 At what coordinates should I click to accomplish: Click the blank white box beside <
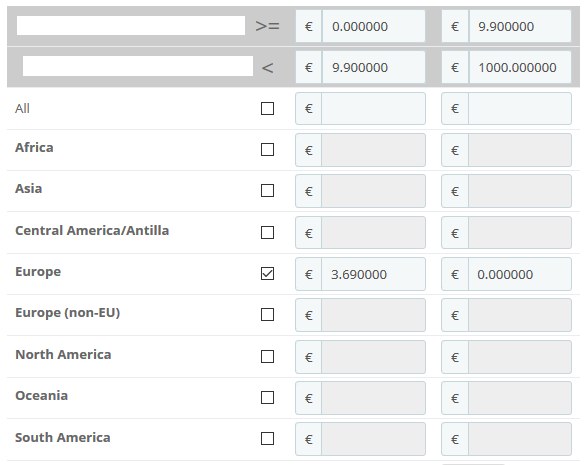[x=138, y=66]
